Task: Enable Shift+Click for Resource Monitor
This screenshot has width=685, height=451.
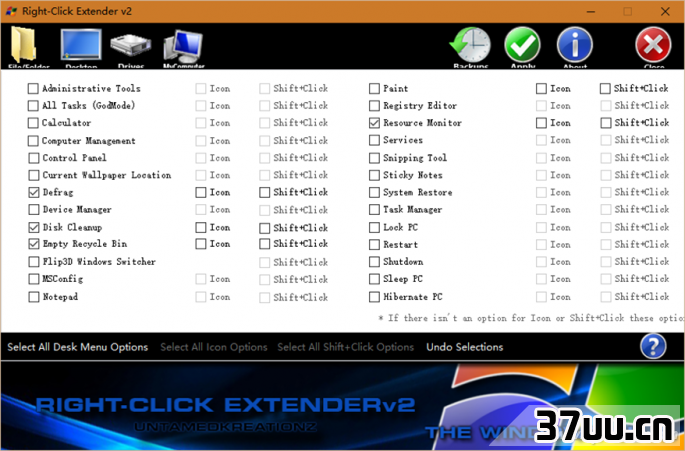Action: coord(605,123)
